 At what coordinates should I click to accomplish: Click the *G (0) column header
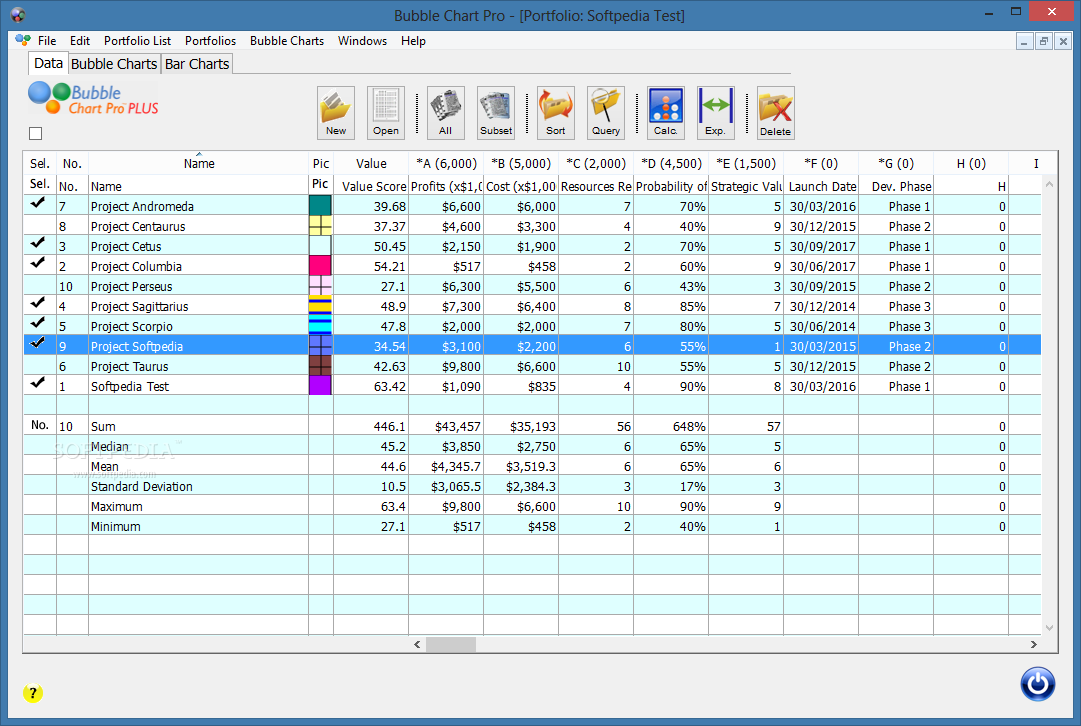tap(896, 163)
